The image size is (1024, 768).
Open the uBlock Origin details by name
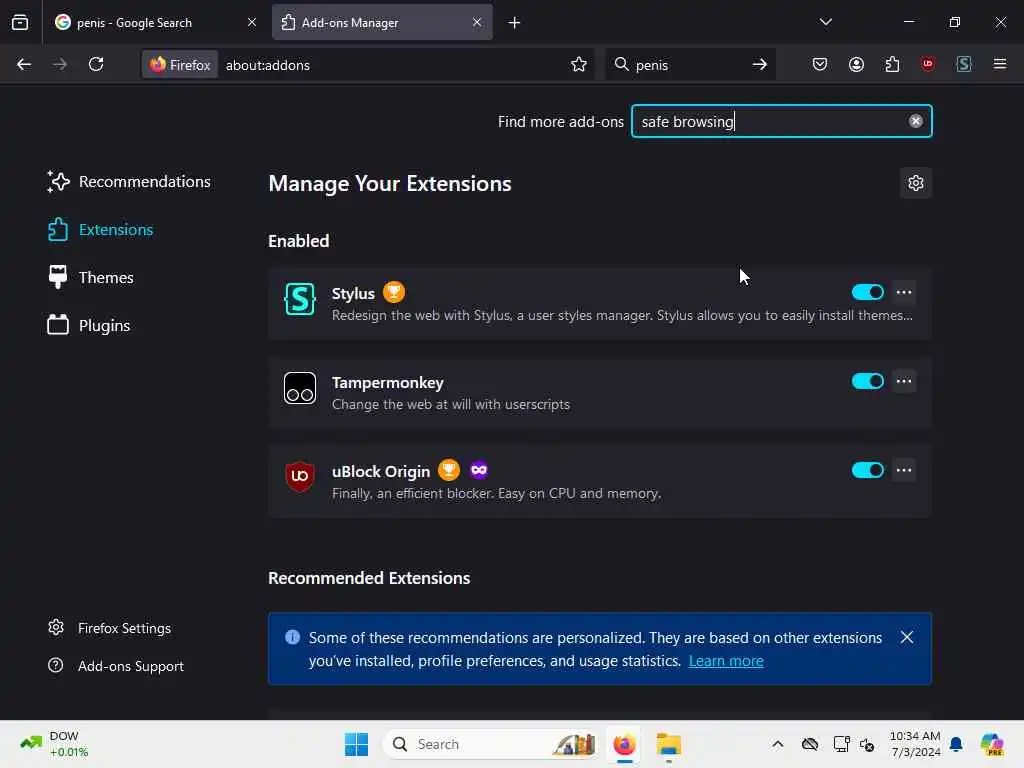pyautogui.click(x=381, y=472)
